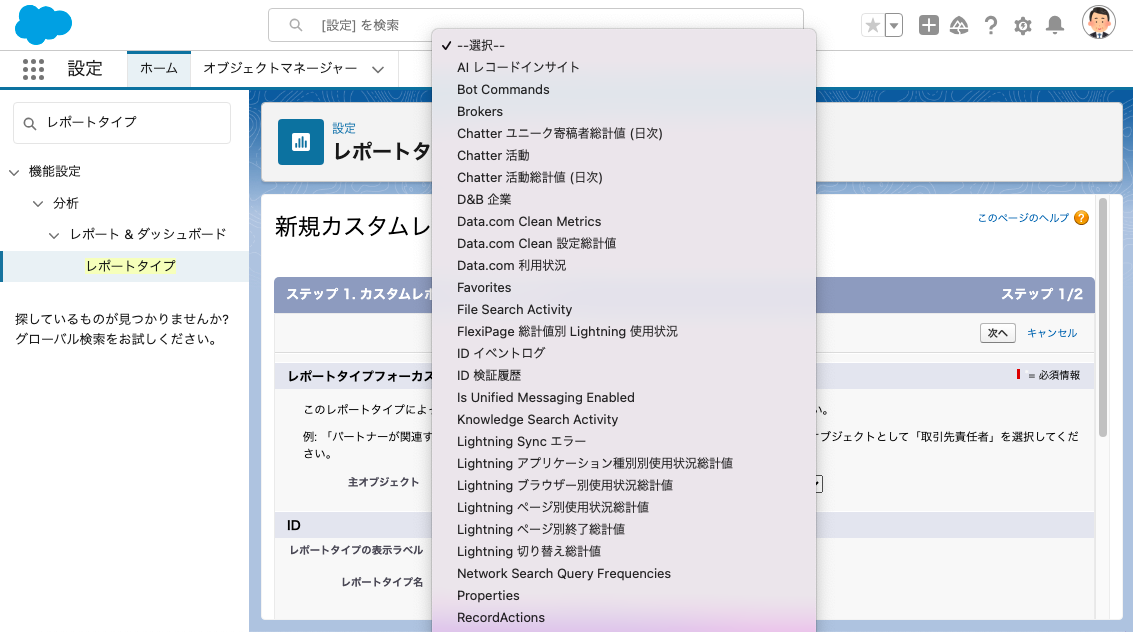Select RecordActions from the list
Viewport: 1133px width, 632px height.
coord(624,618)
